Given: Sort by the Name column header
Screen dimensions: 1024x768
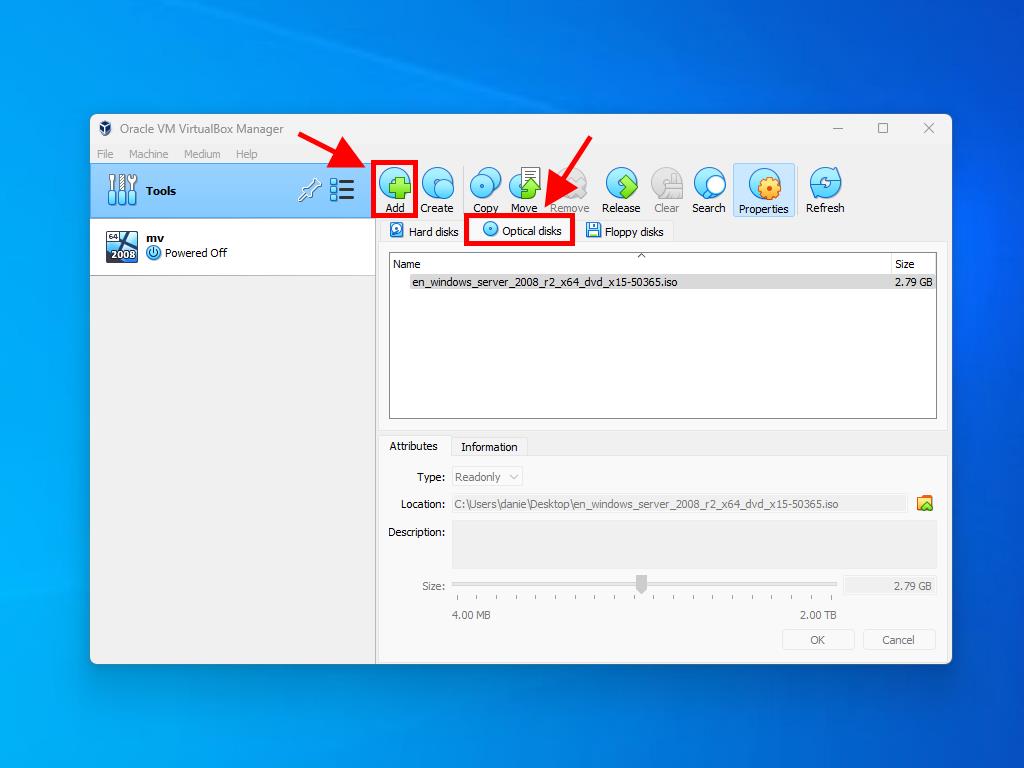Looking at the screenshot, I should pyautogui.click(x=640, y=264).
